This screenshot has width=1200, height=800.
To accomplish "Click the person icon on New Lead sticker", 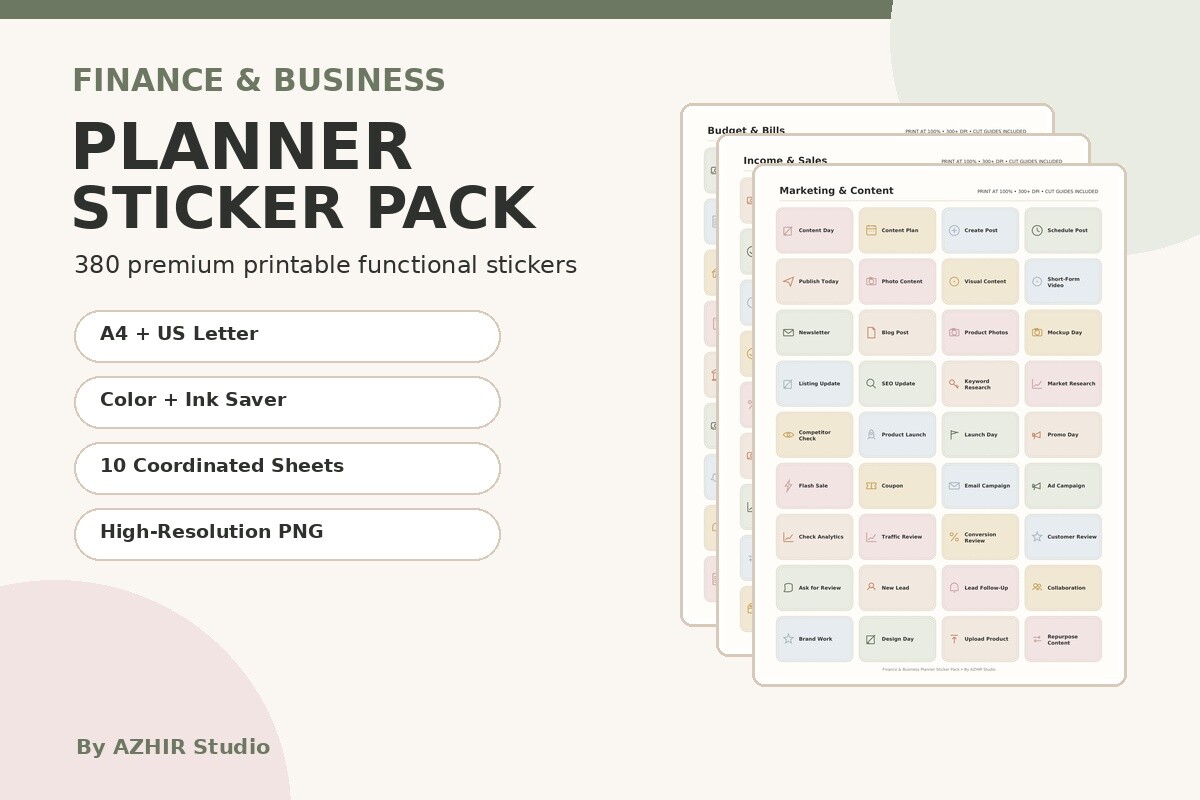I will (871, 587).
